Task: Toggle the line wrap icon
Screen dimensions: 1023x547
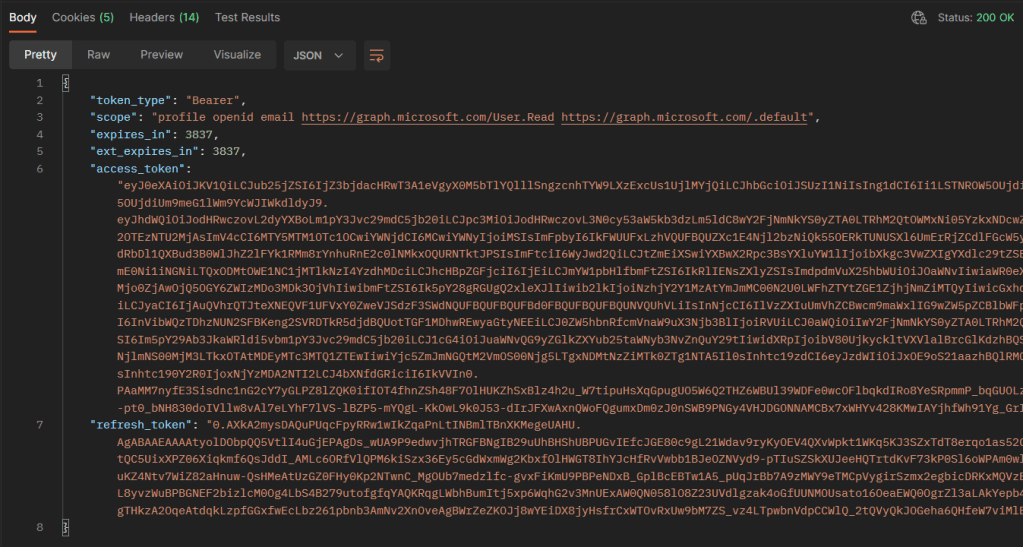Action: [x=376, y=55]
